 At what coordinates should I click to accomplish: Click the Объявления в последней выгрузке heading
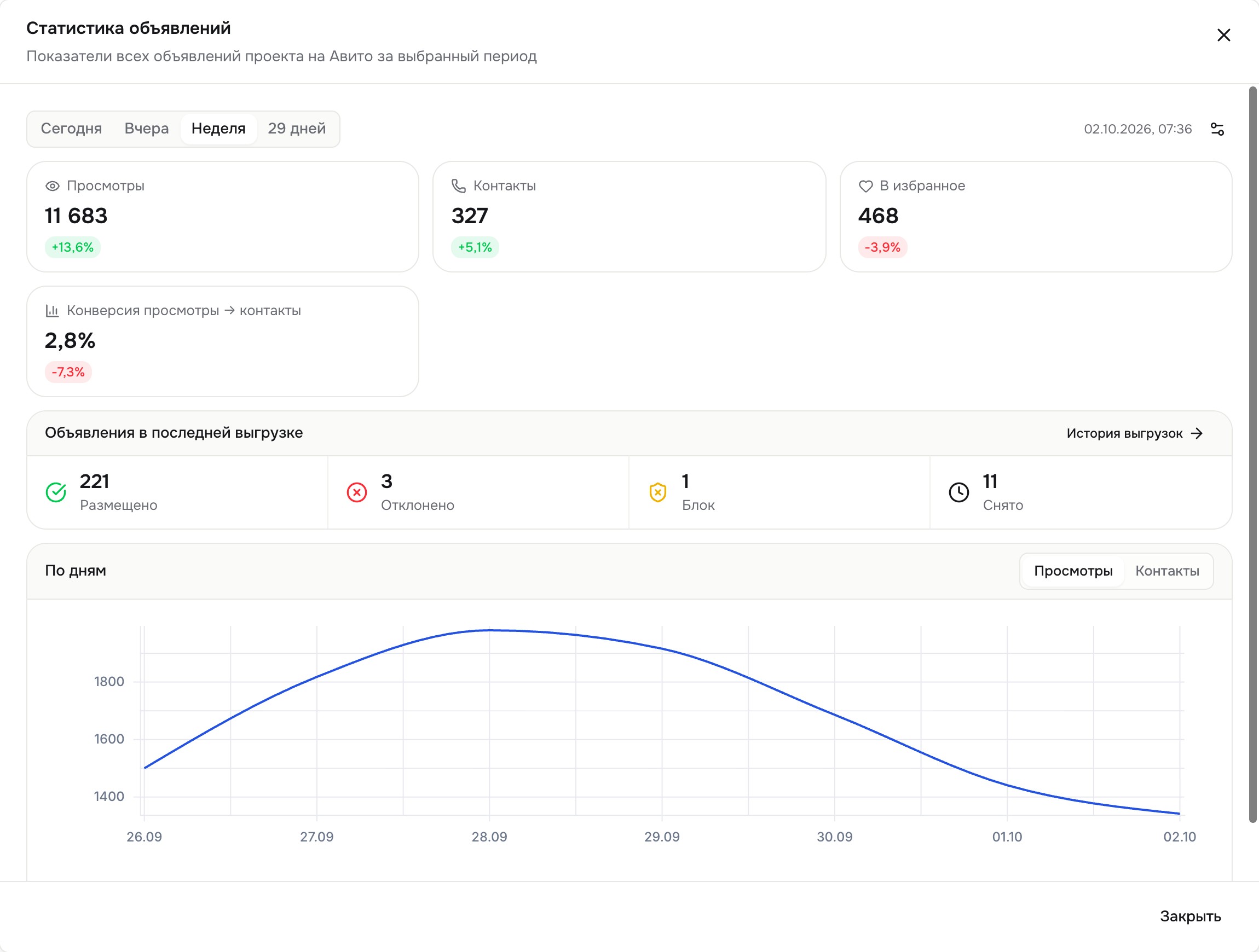[x=174, y=433]
